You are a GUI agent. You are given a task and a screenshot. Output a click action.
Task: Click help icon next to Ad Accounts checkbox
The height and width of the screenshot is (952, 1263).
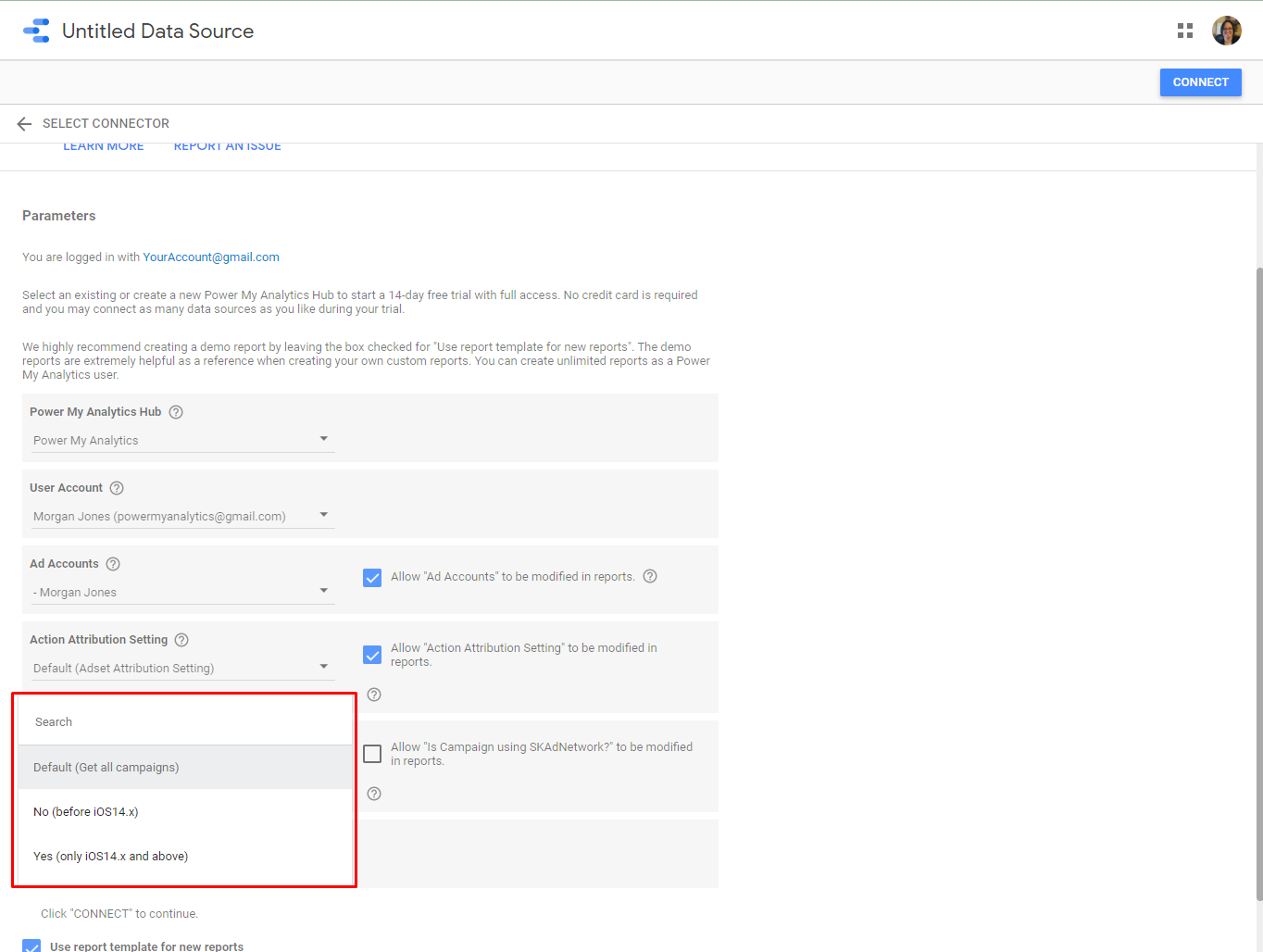[650, 576]
